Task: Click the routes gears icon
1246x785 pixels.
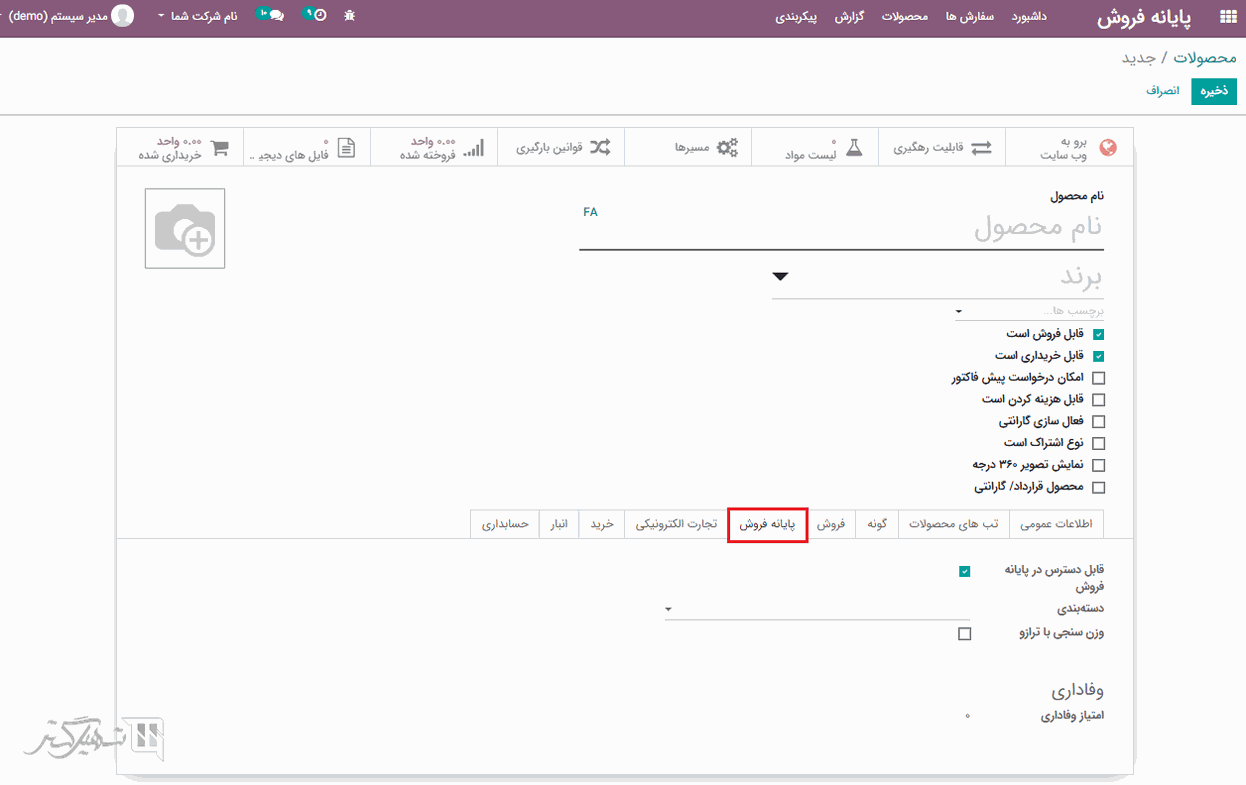Action: pyautogui.click(x=728, y=148)
